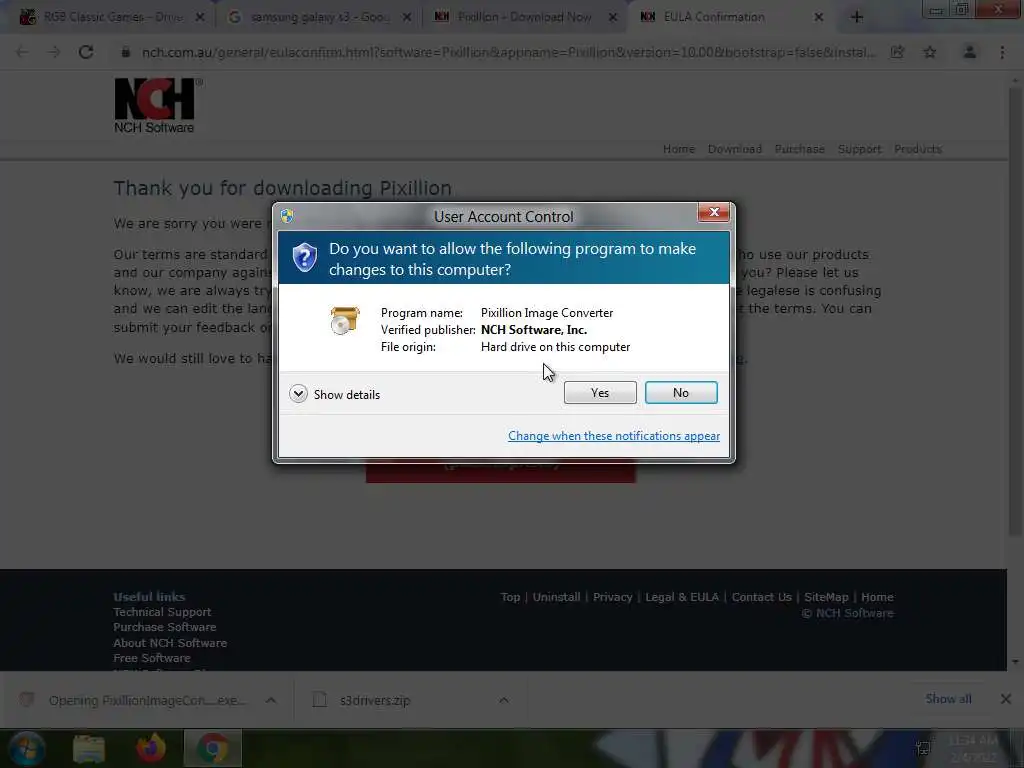The image size is (1024, 768).
Task: Click Privacy link in footer
Action: tap(613, 597)
